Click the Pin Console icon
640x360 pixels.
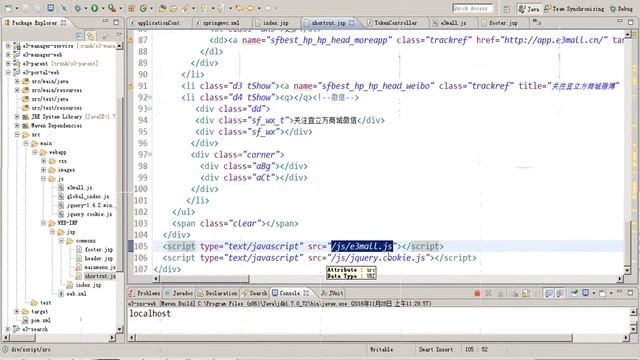(x=574, y=293)
